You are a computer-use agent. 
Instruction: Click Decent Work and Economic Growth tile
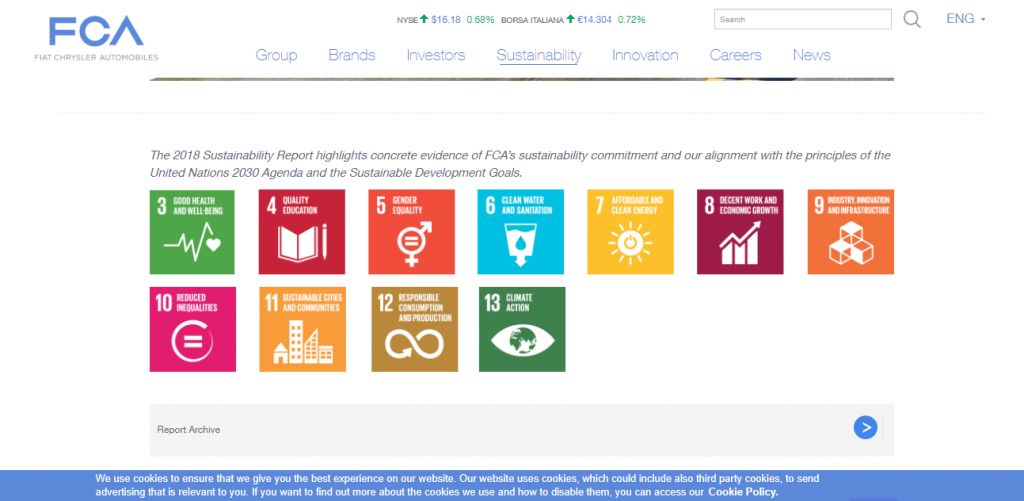pyautogui.click(x=740, y=231)
